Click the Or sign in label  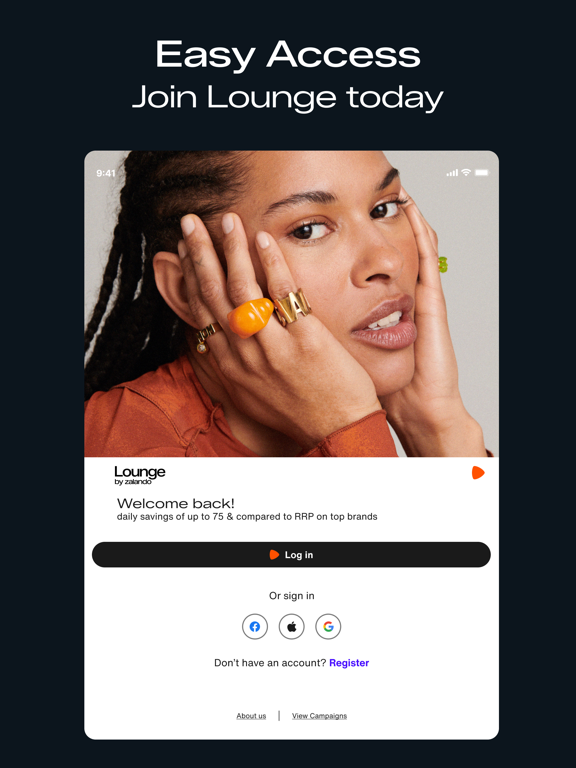[x=291, y=596]
